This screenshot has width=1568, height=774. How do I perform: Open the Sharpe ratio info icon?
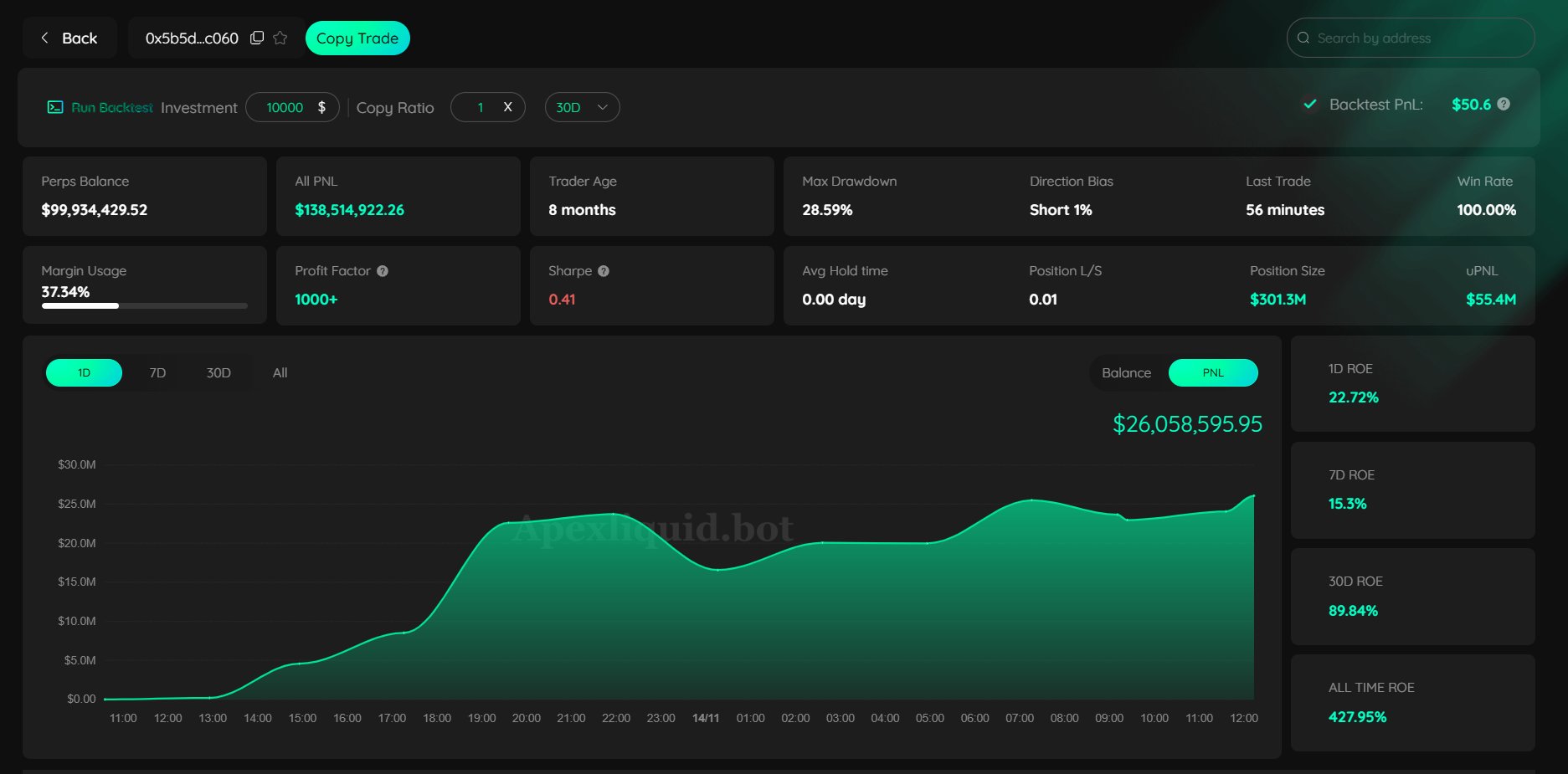pos(604,271)
